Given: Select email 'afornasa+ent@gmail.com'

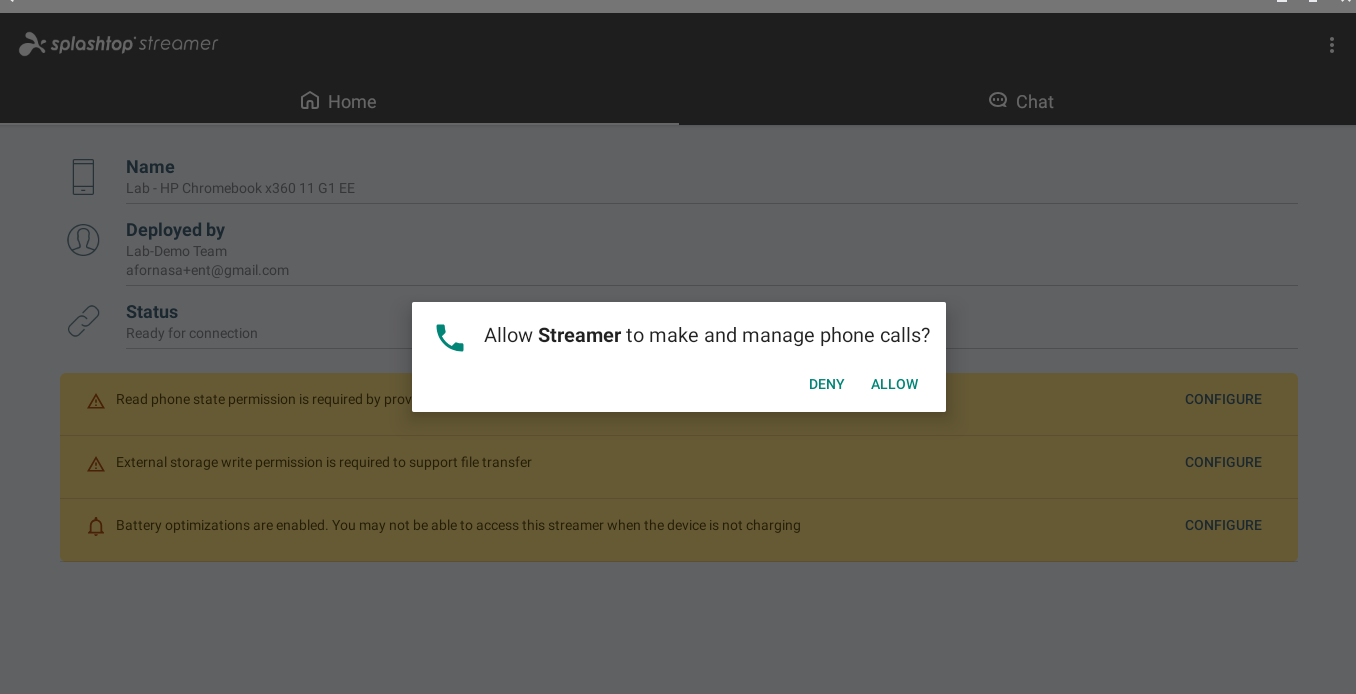Looking at the screenshot, I should pyautogui.click(x=207, y=270).
